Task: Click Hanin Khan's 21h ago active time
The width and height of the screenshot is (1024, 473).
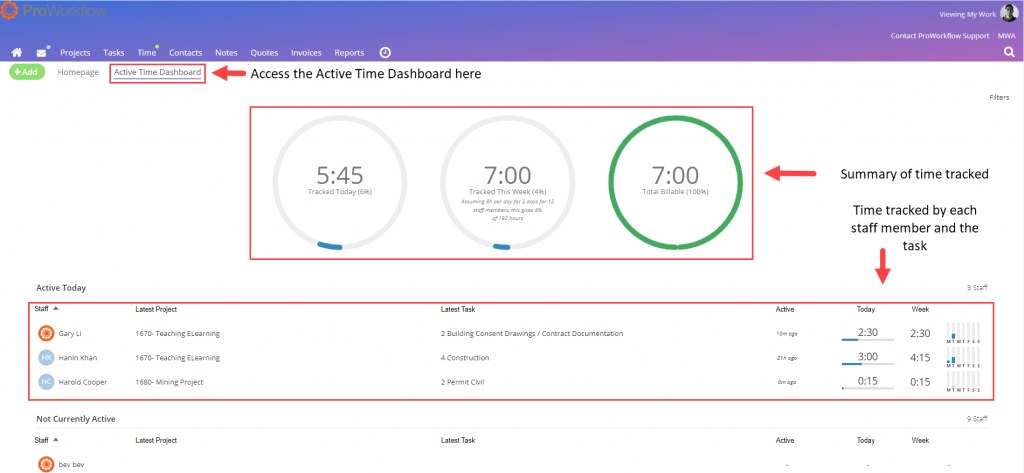Action: (786, 358)
